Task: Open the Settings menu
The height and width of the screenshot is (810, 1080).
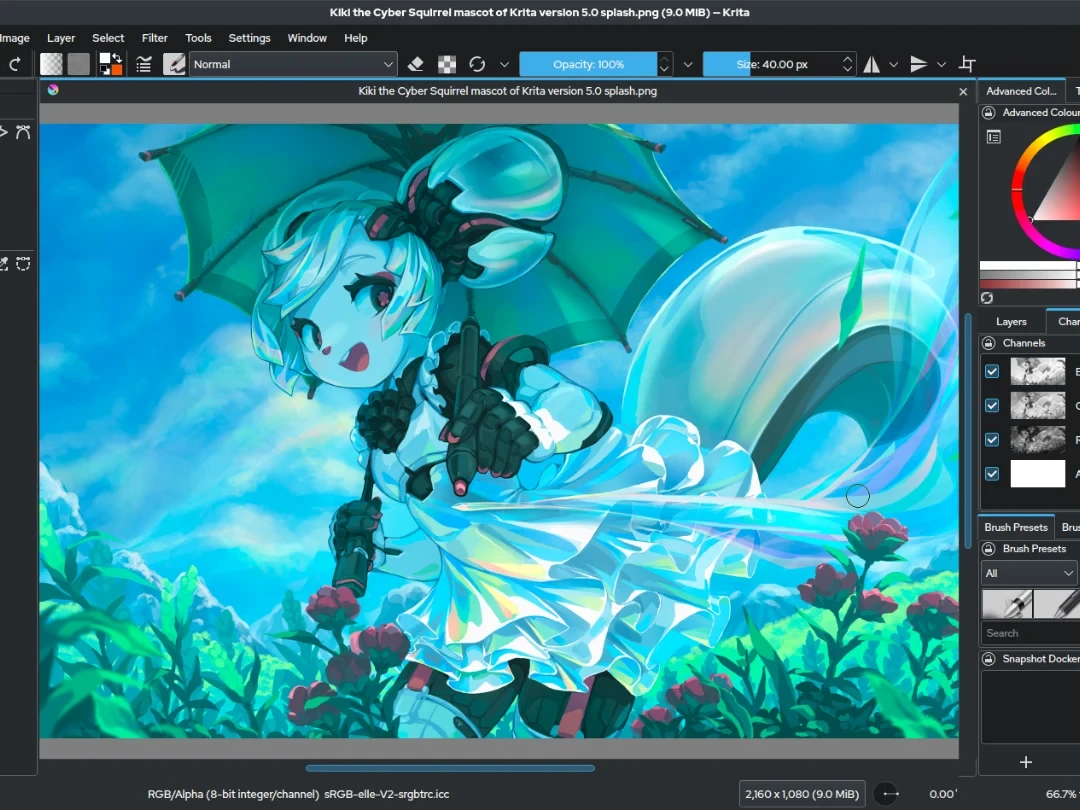Action: 249,38
